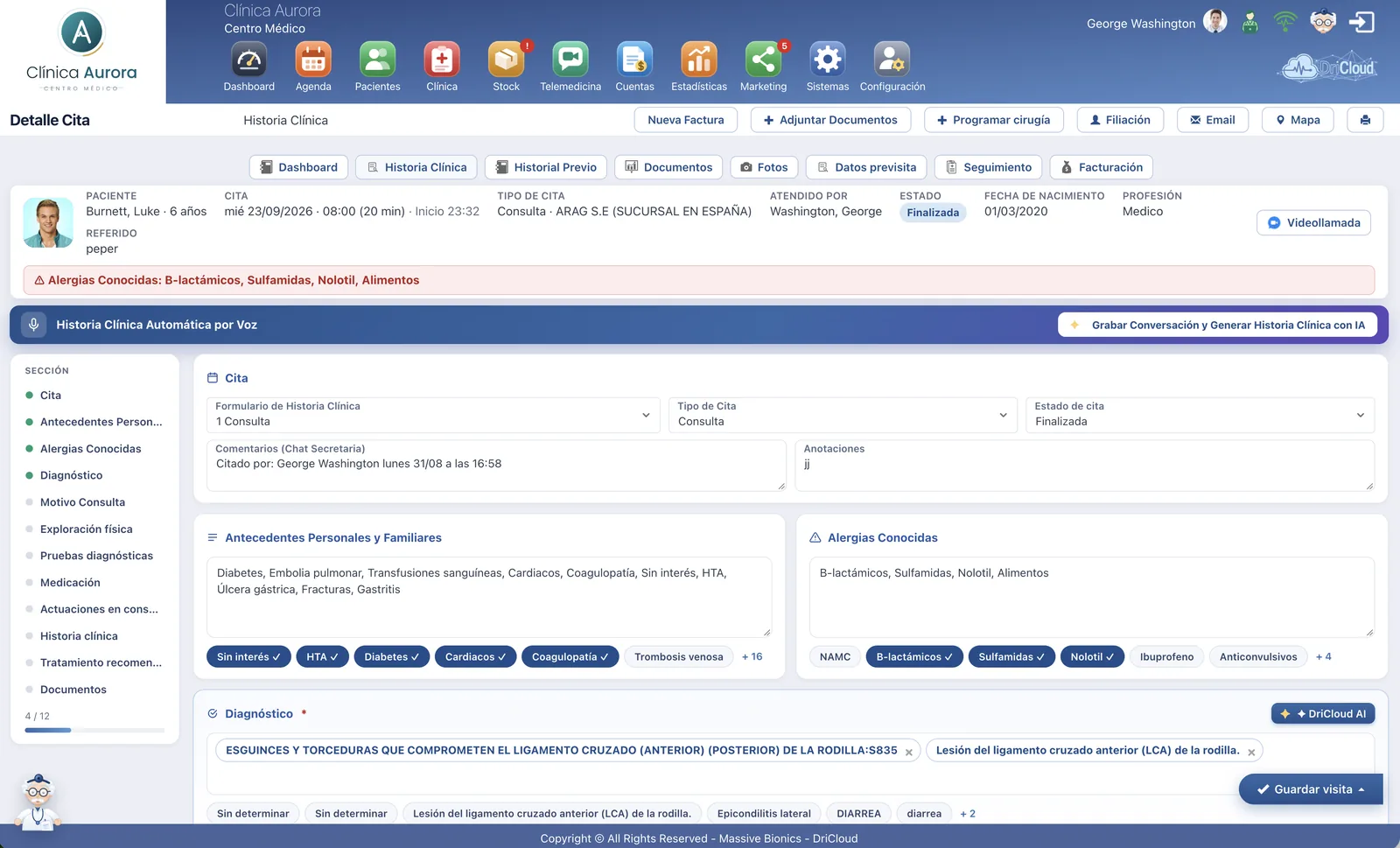1400x848 pixels.
Task: Toggle the Sin interés antecedent chip
Action: click(248, 657)
